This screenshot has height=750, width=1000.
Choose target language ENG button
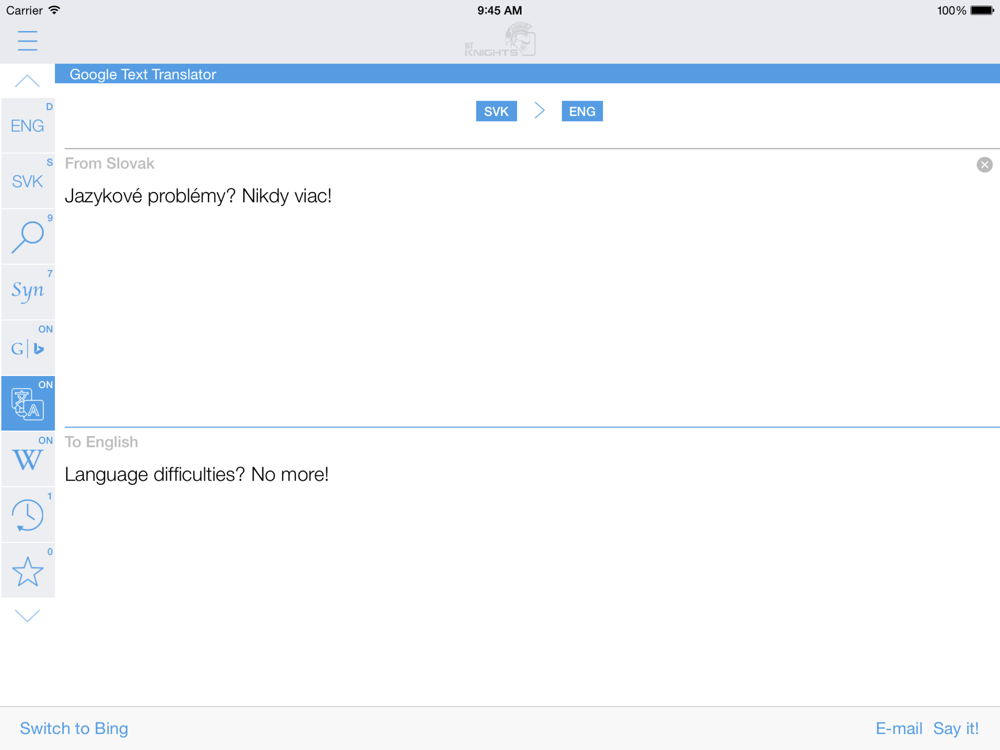(x=582, y=111)
